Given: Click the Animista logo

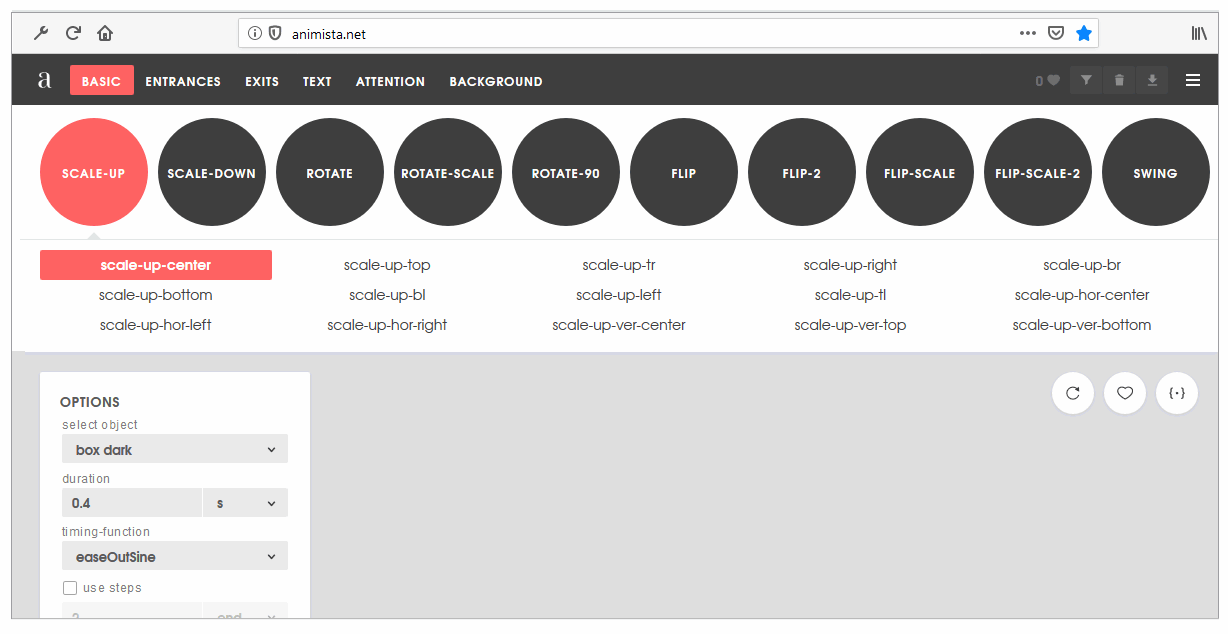Looking at the screenshot, I should coord(44,80).
